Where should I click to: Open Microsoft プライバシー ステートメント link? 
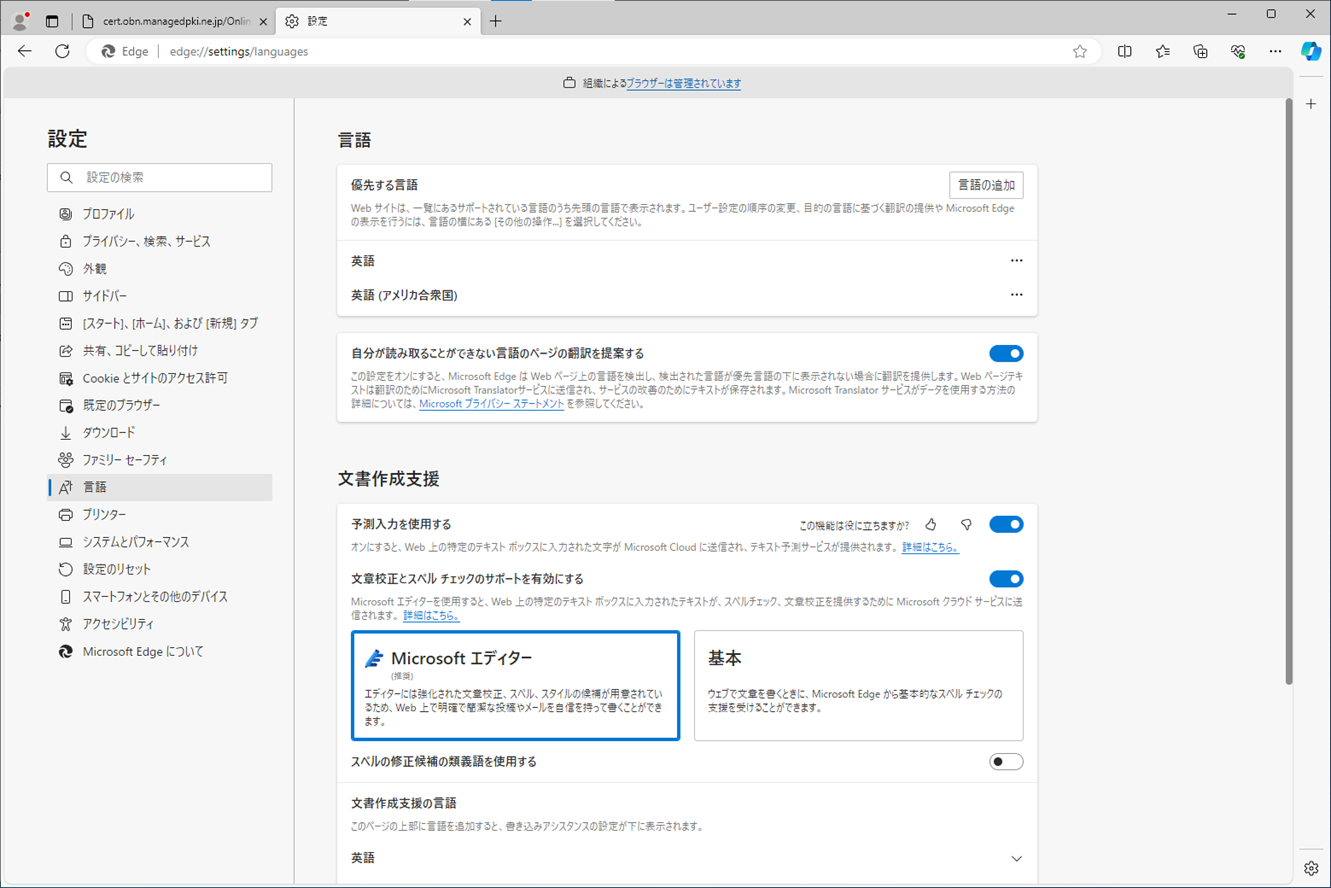(x=491, y=404)
